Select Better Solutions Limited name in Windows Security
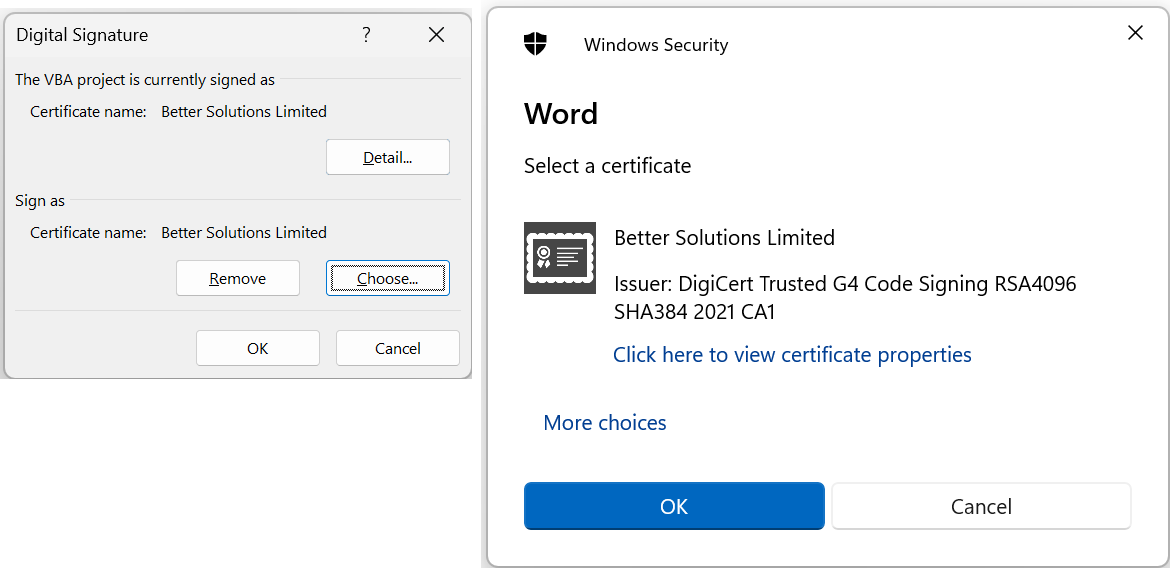This screenshot has width=1171, height=571. [724, 238]
